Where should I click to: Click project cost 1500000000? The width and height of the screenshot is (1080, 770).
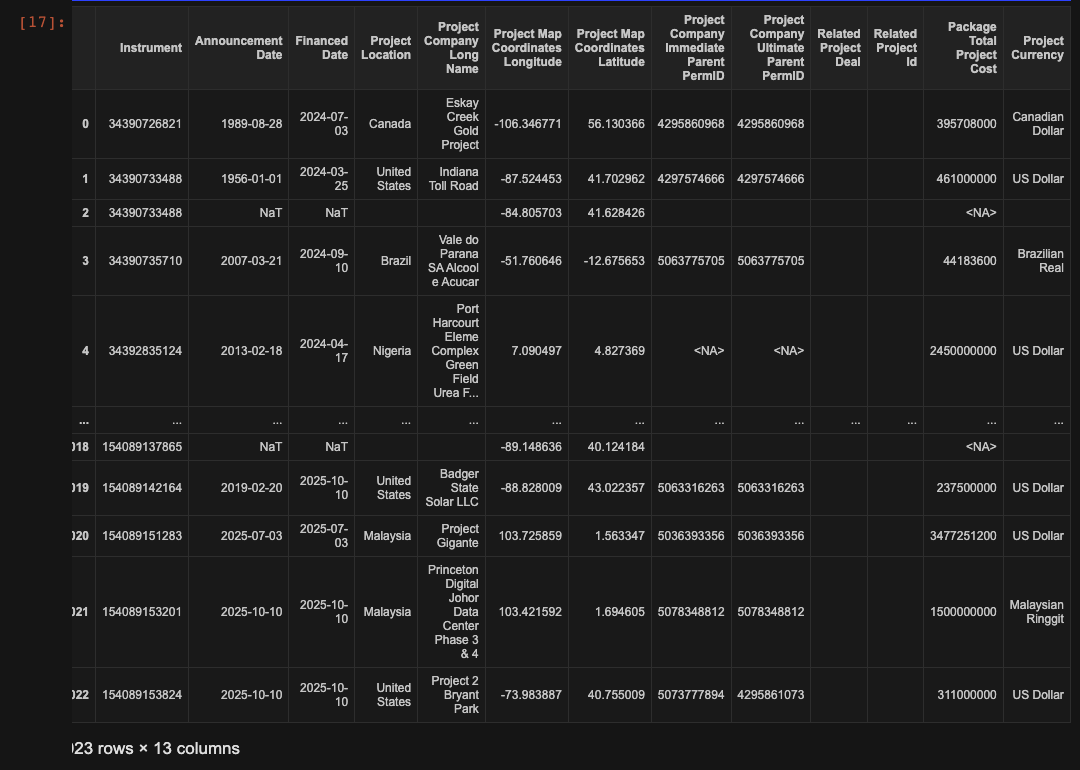coord(963,612)
